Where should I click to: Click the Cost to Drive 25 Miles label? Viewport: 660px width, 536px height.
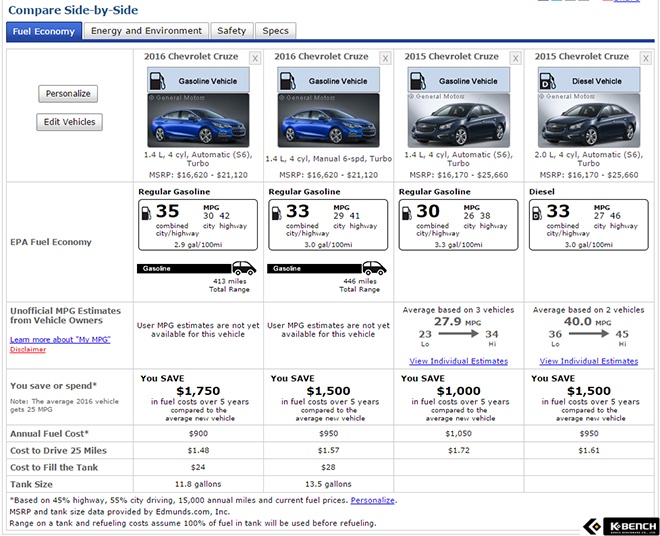(59, 451)
